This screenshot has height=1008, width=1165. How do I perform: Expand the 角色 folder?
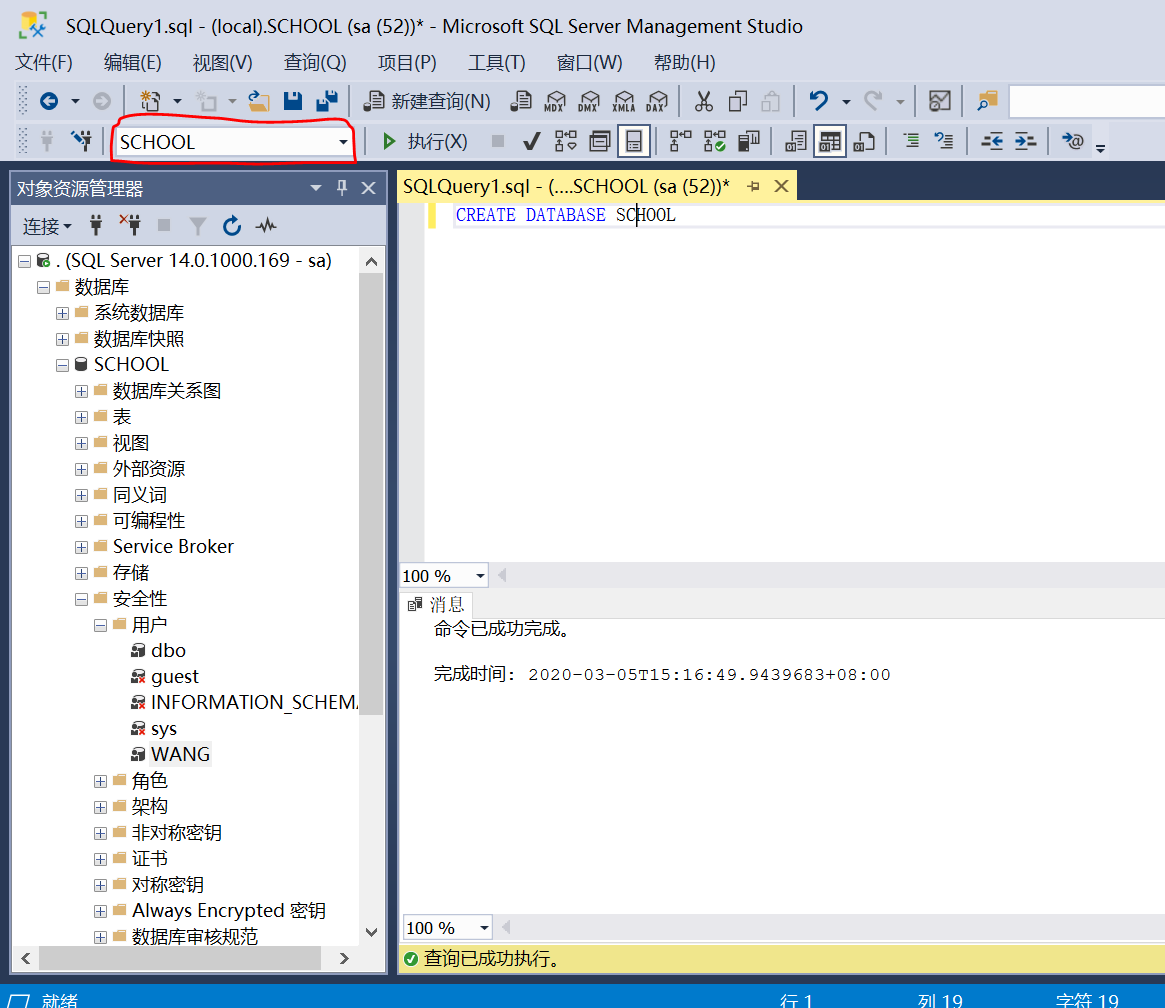(100, 781)
